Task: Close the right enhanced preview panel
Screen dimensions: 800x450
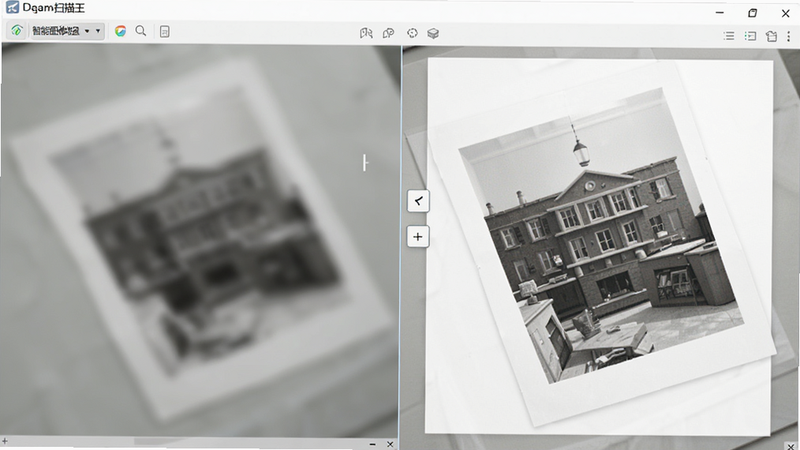Action: click(791, 446)
